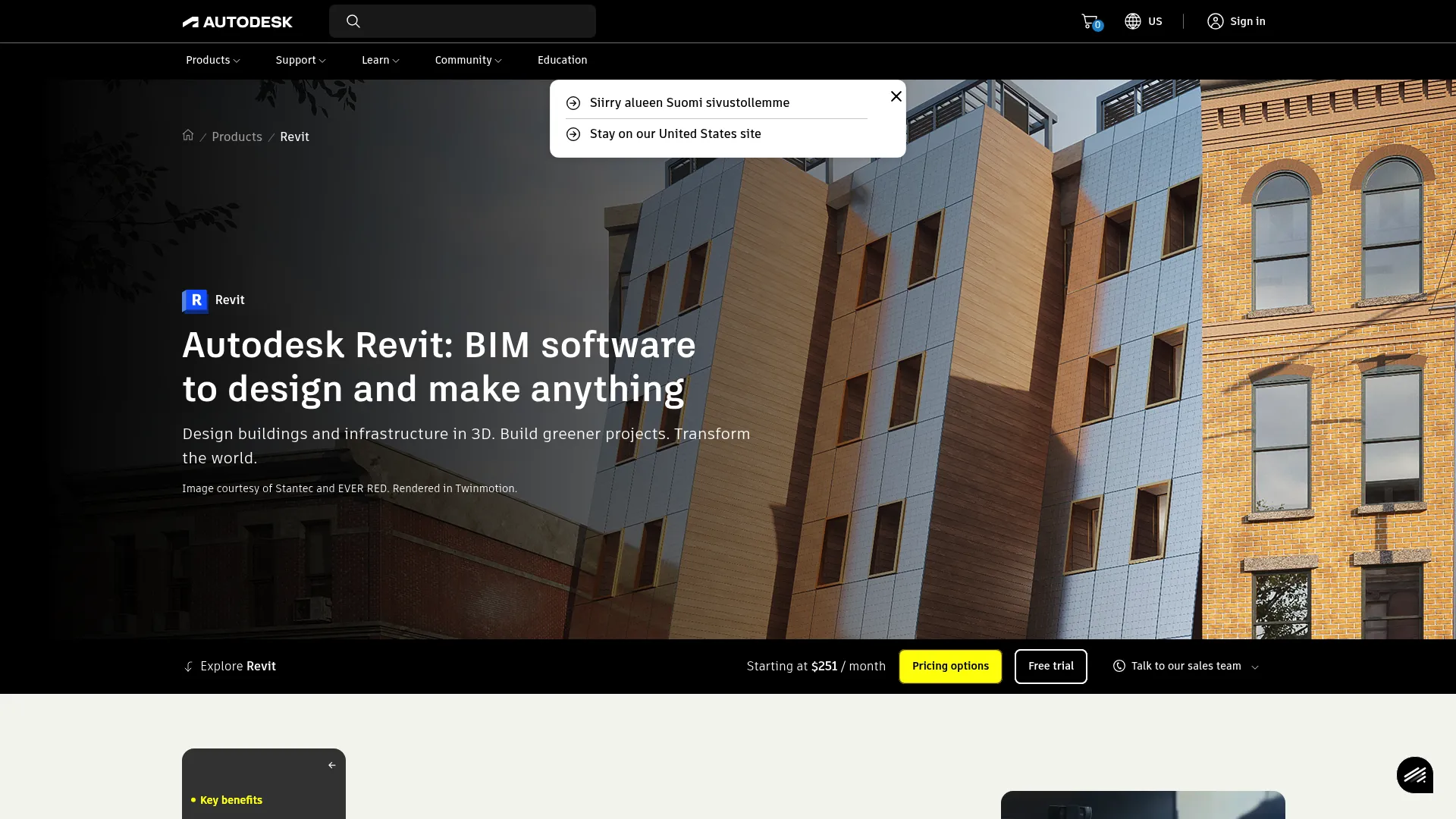Click the blue Revit product icon
The image size is (1456, 819).
click(x=195, y=301)
